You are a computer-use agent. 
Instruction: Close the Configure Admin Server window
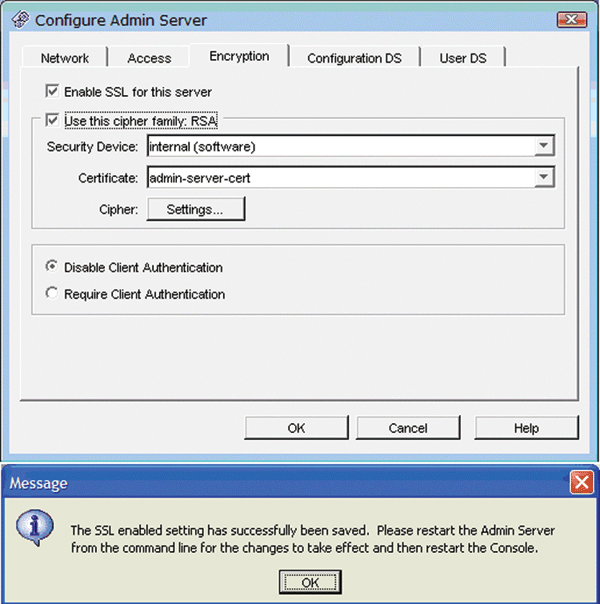[x=570, y=18]
